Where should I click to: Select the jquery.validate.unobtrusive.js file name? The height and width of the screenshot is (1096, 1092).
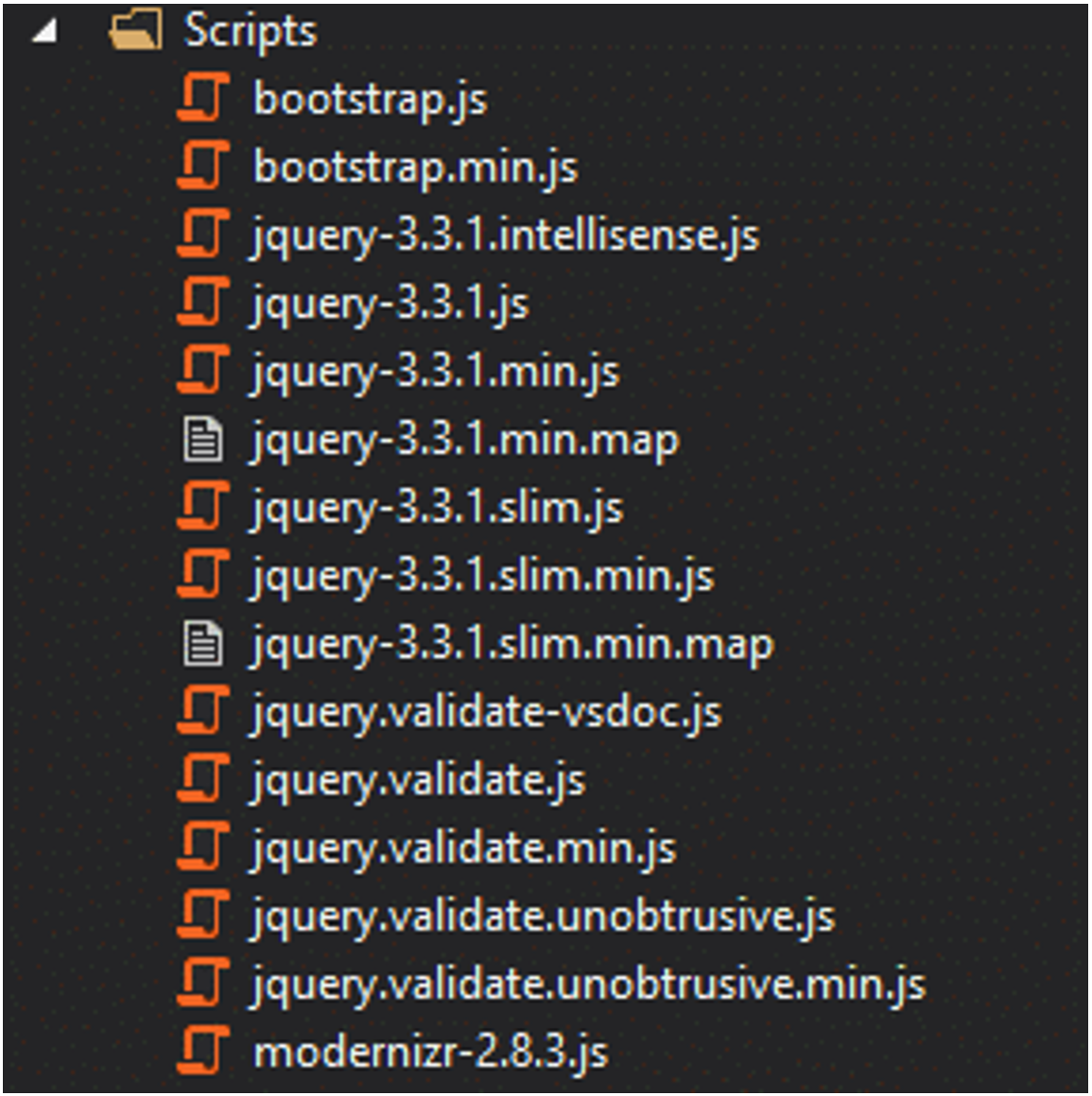(543, 918)
